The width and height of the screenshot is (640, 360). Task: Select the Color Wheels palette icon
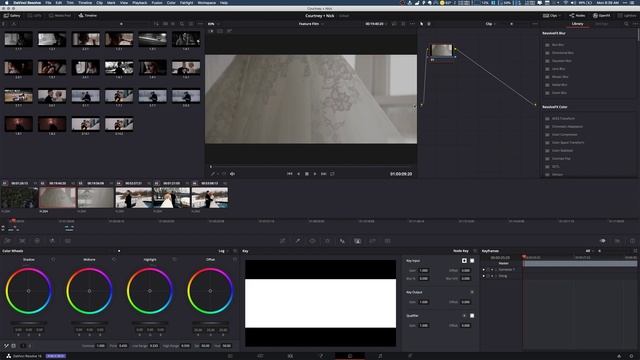37,241
